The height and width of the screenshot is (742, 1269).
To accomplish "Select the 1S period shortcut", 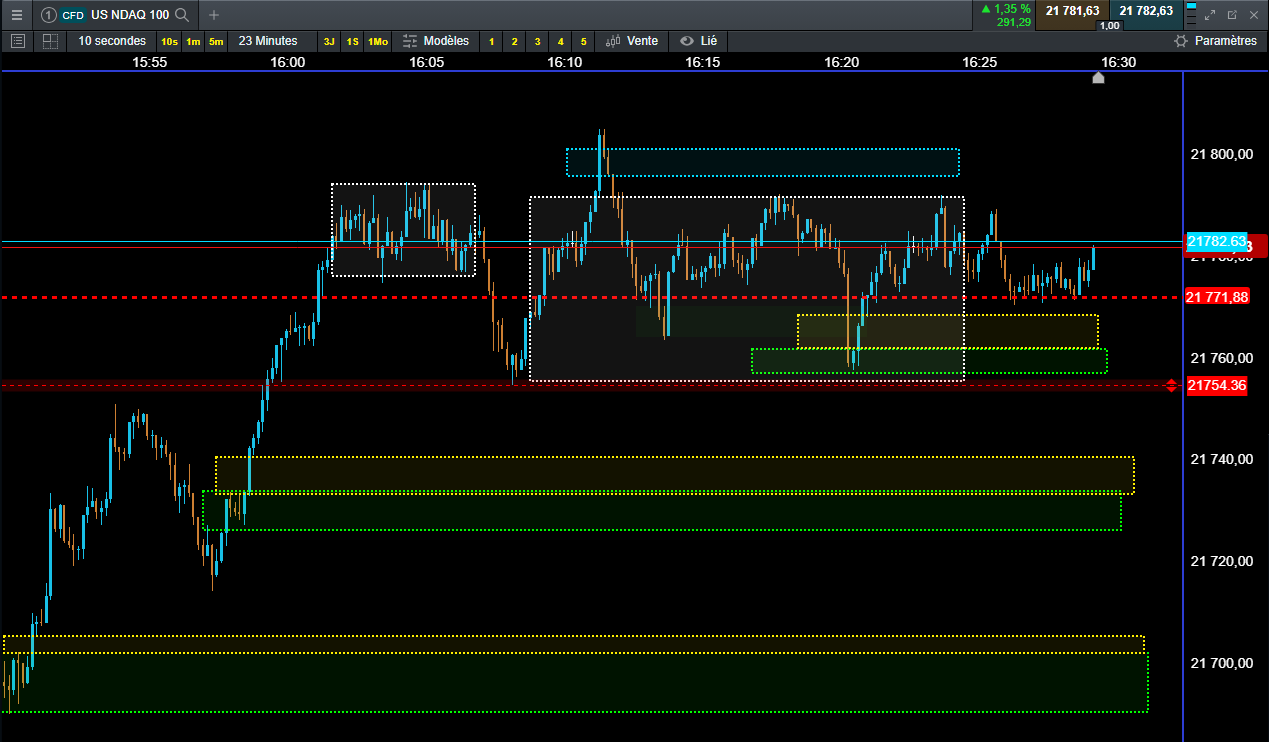I will [x=353, y=42].
